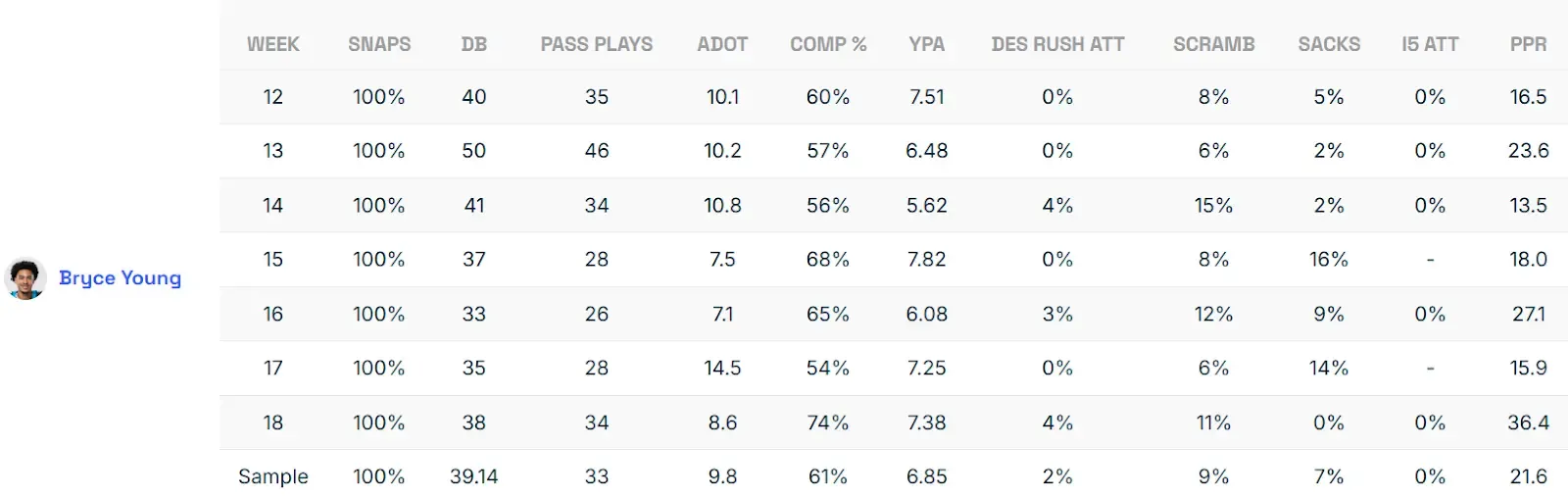
Task: Sort by the PPR column header
Action: (1528, 44)
